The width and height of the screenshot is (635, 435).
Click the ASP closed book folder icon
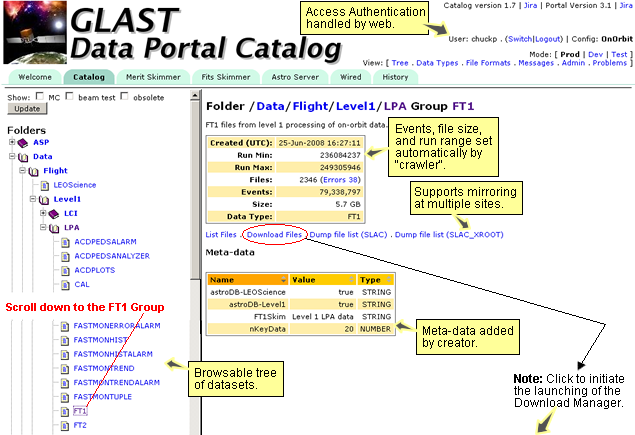click(x=23, y=143)
